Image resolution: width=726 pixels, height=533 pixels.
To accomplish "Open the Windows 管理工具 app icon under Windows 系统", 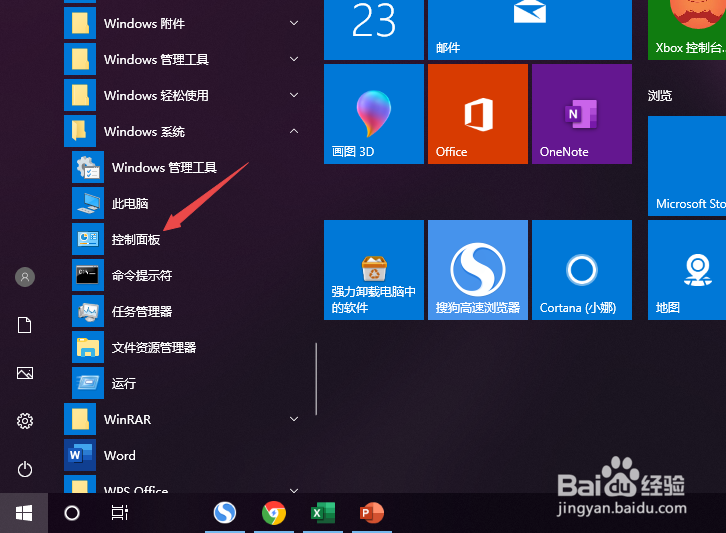I will point(88,167).
